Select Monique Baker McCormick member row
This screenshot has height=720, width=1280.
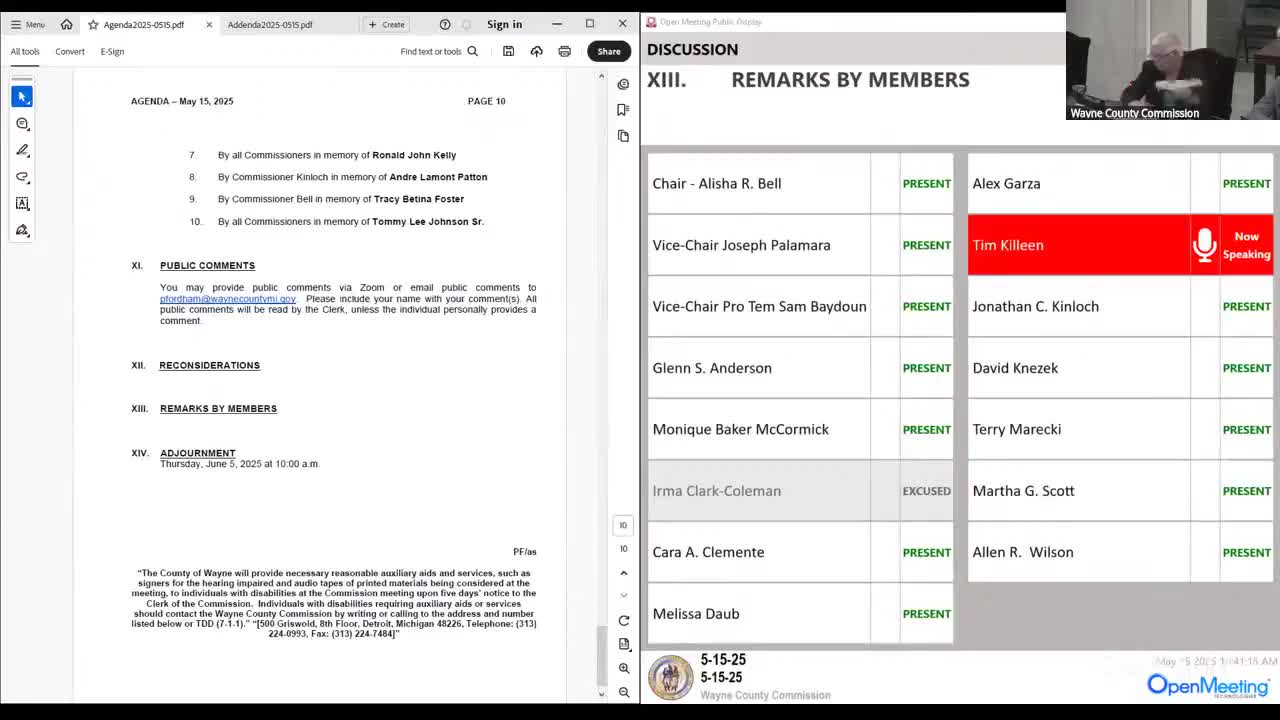click(800, 430)
